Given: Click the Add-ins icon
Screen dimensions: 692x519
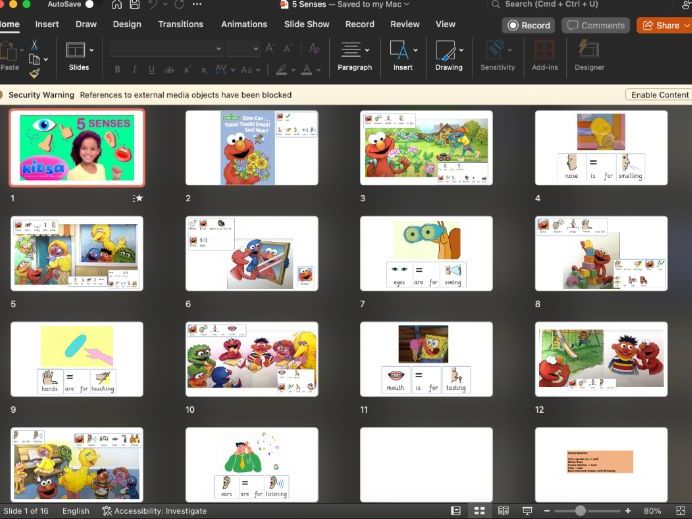Looking at the screenshot, I should point(545,50).
